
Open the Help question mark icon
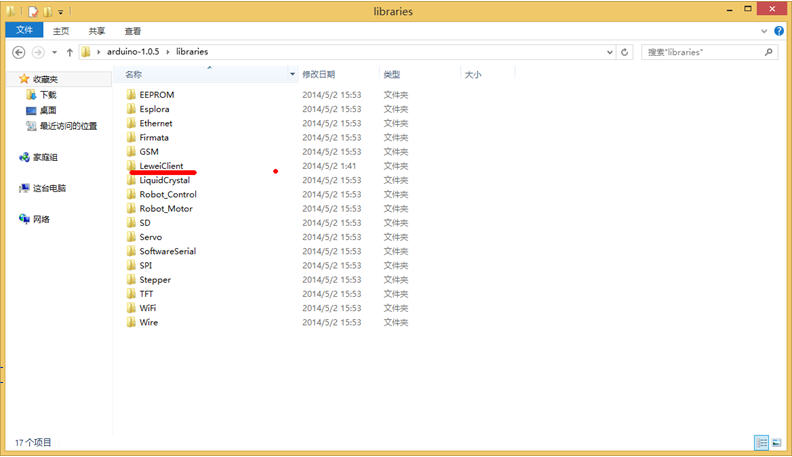(x=779, y=31)
